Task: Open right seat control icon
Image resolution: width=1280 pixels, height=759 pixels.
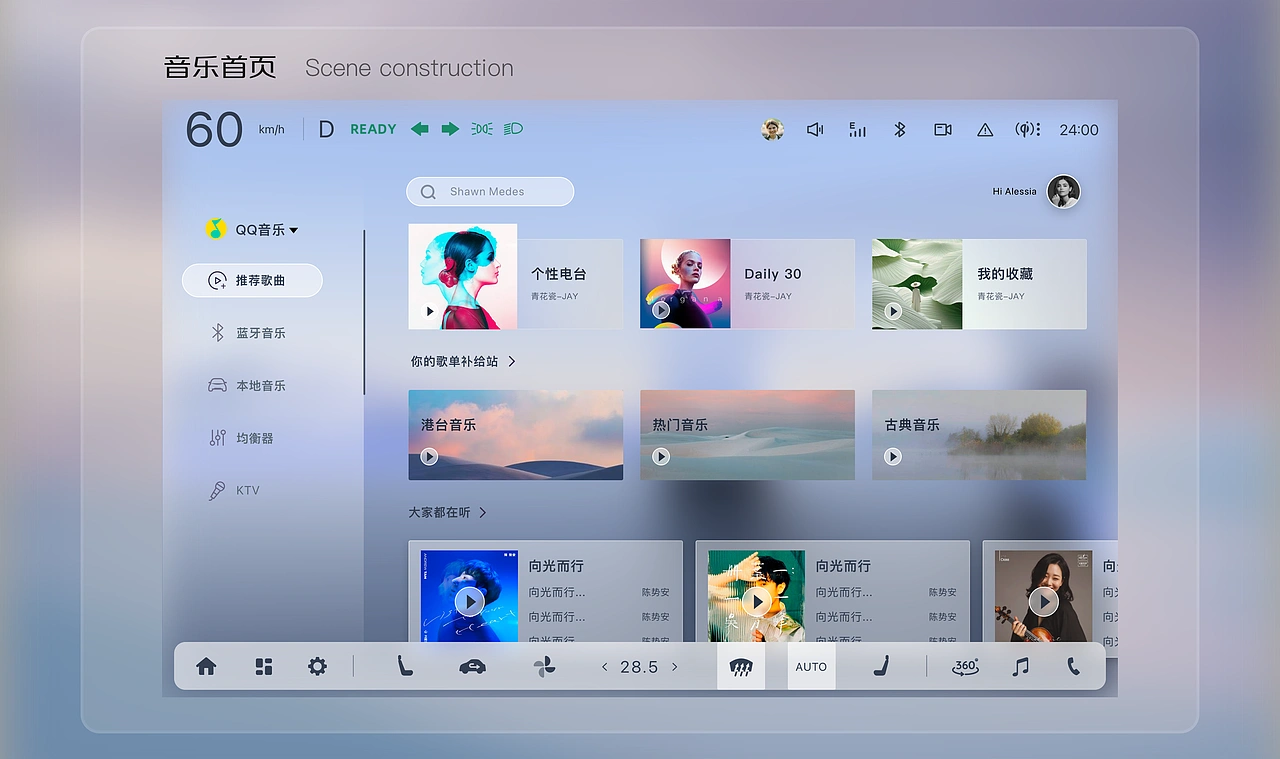Action: click(881, 666)
